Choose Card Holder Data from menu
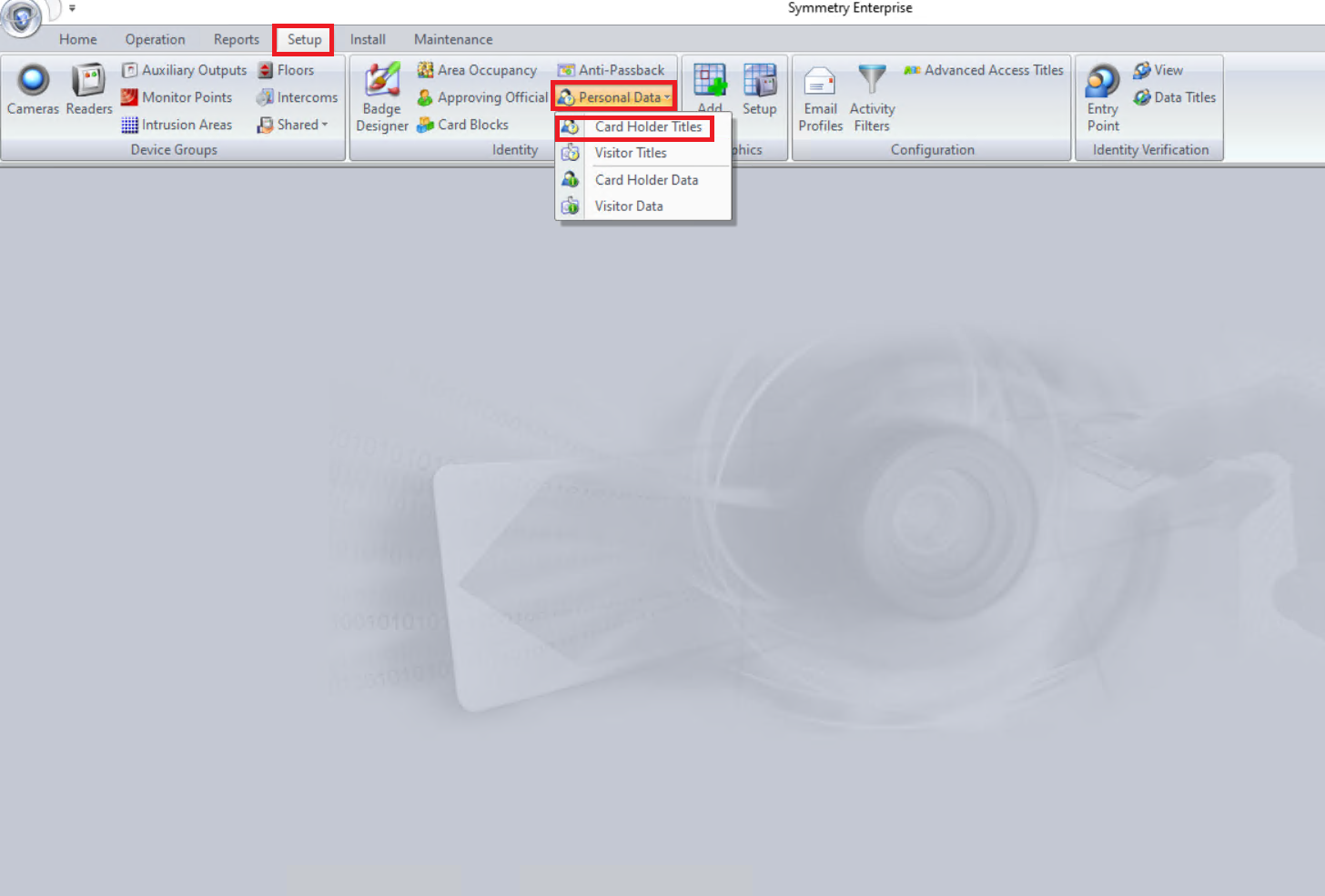 point(642,180)
